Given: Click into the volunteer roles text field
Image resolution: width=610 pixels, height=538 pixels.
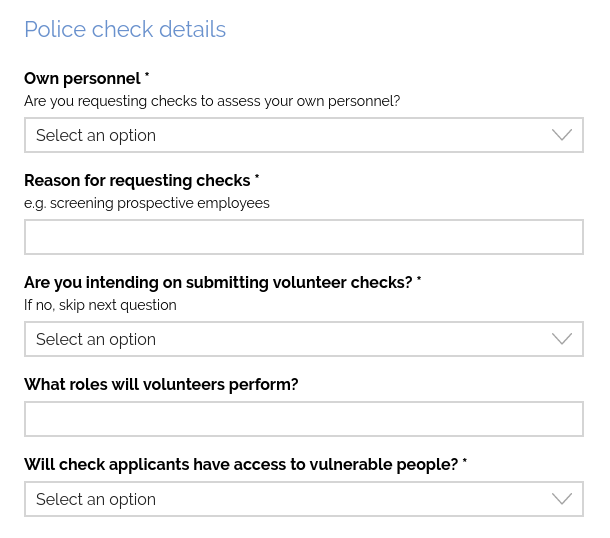Looking at the screenshot, I should click(x=303, y=419).
